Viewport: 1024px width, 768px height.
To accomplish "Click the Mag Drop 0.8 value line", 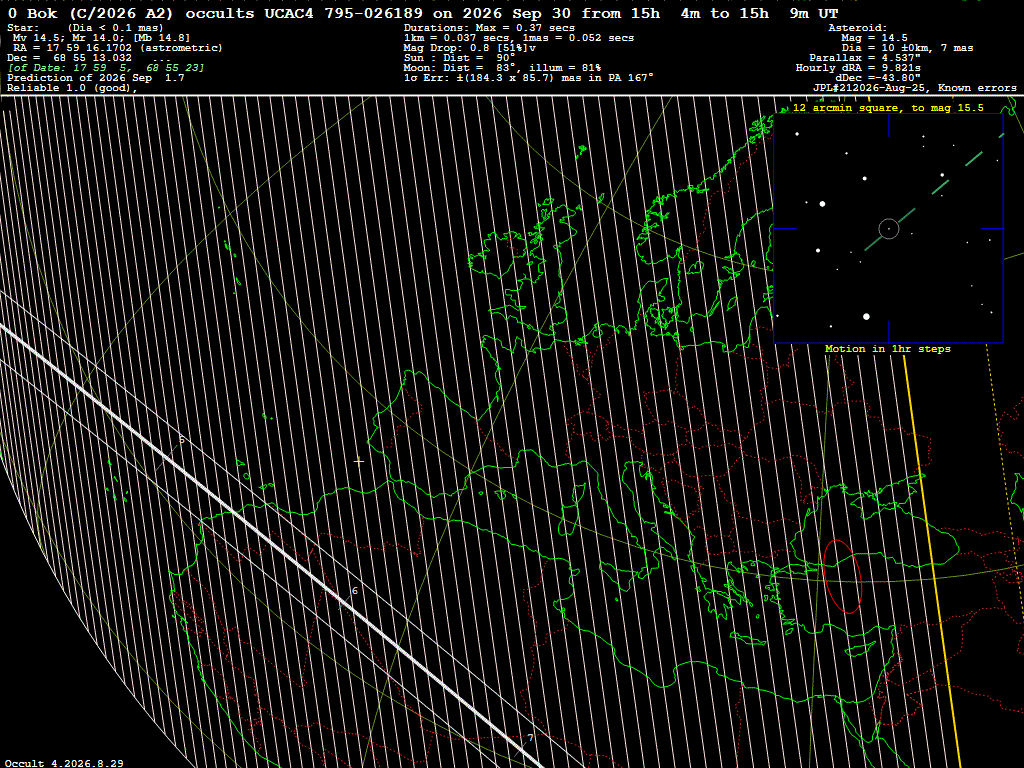I will (x=470, y=48).
